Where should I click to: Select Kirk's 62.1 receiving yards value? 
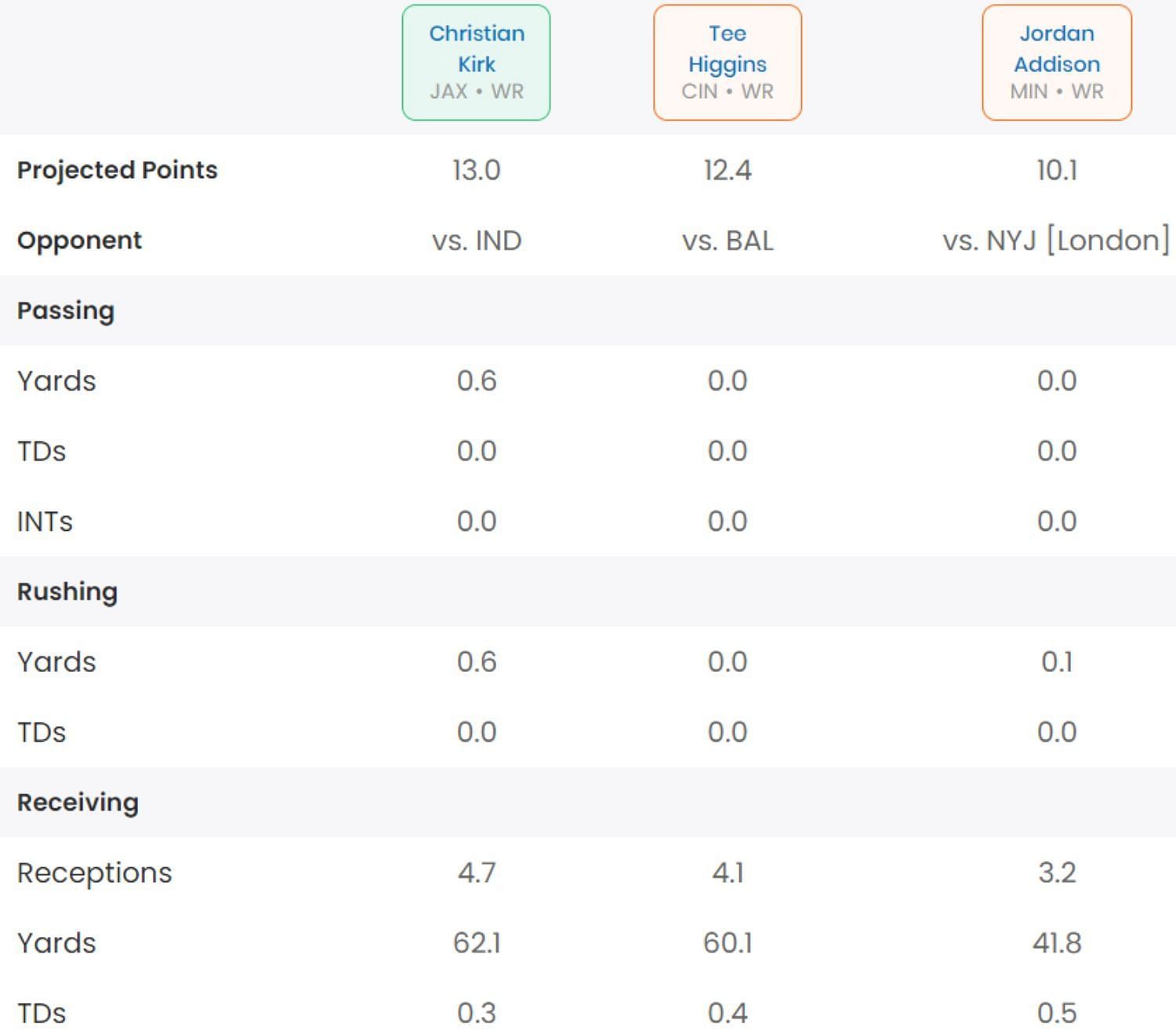pos(476,943)
